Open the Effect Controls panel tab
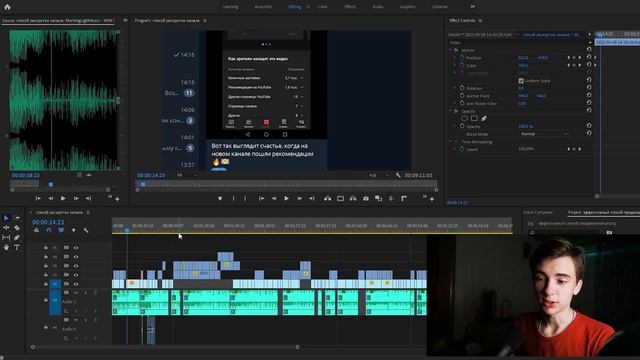 [462, 20]
